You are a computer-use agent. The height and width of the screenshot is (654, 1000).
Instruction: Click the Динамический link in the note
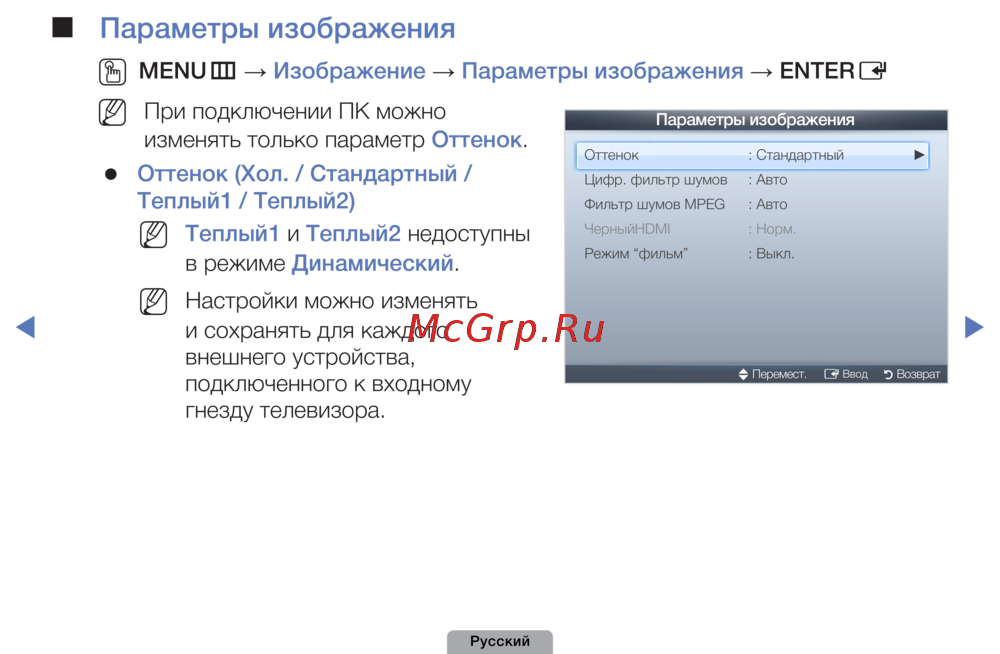click(372, 264)
